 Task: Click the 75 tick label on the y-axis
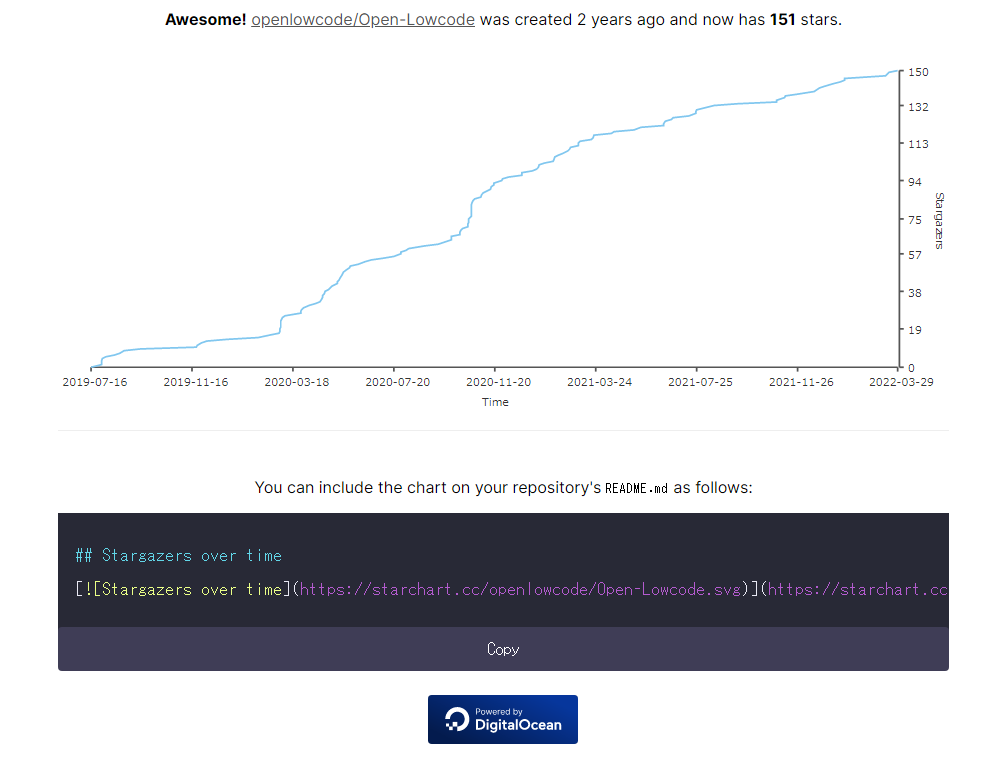915,219
